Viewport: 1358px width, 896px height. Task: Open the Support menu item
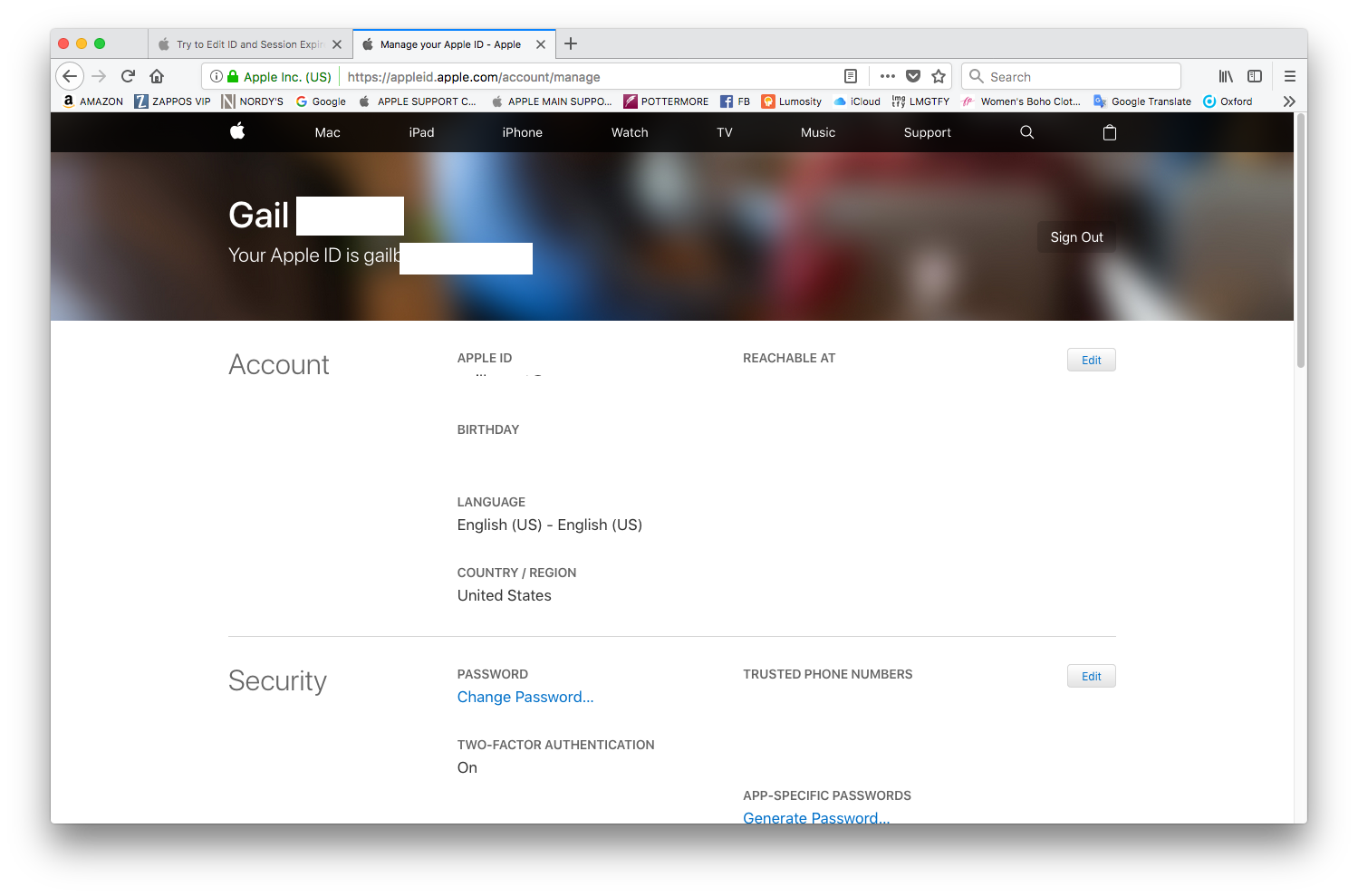pyautogui.click(x=927, y=132)
